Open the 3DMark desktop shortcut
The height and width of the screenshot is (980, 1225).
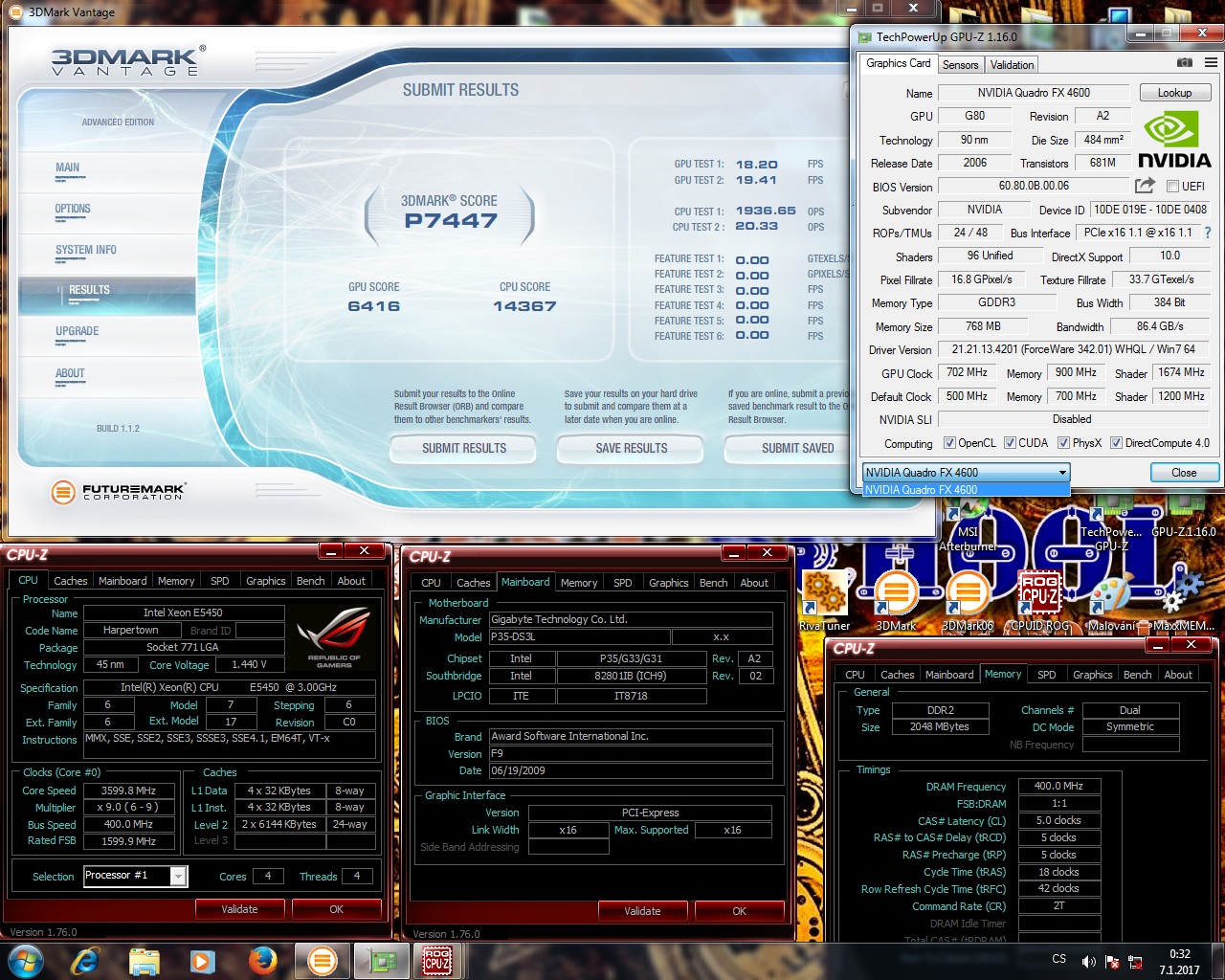pyautogui.click(x=896, y=600)
